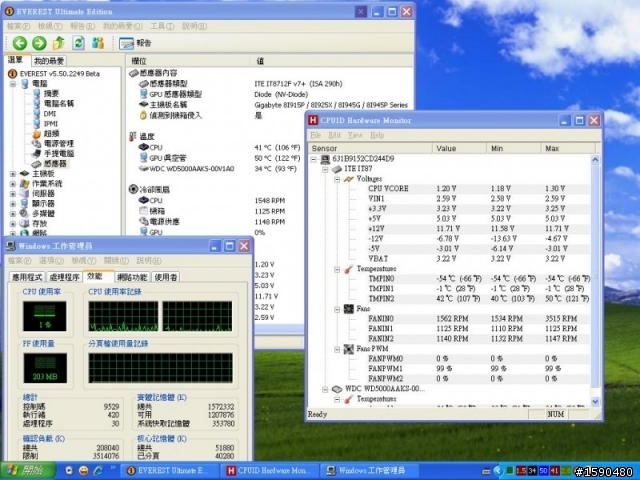
Task: Collapse the ITE IT87 node
Action: pos(325,169)
